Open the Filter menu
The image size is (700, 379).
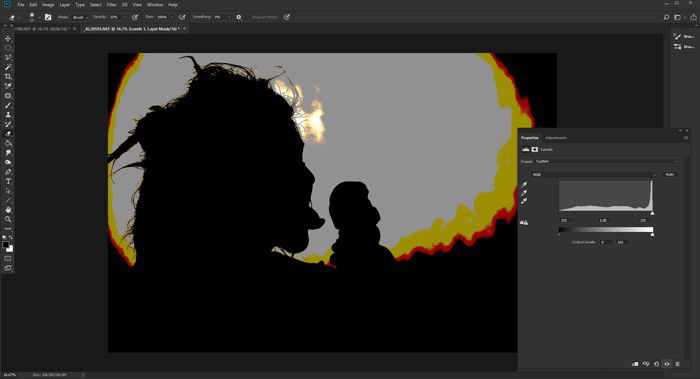[112, 4]
